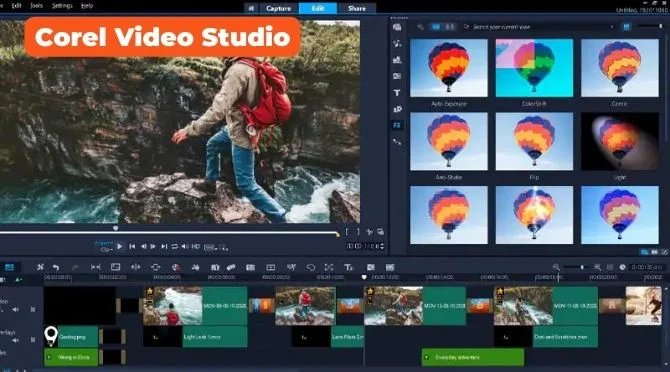Jump to start with Home button
Screen dimensions: 670x372
point(132,246)
